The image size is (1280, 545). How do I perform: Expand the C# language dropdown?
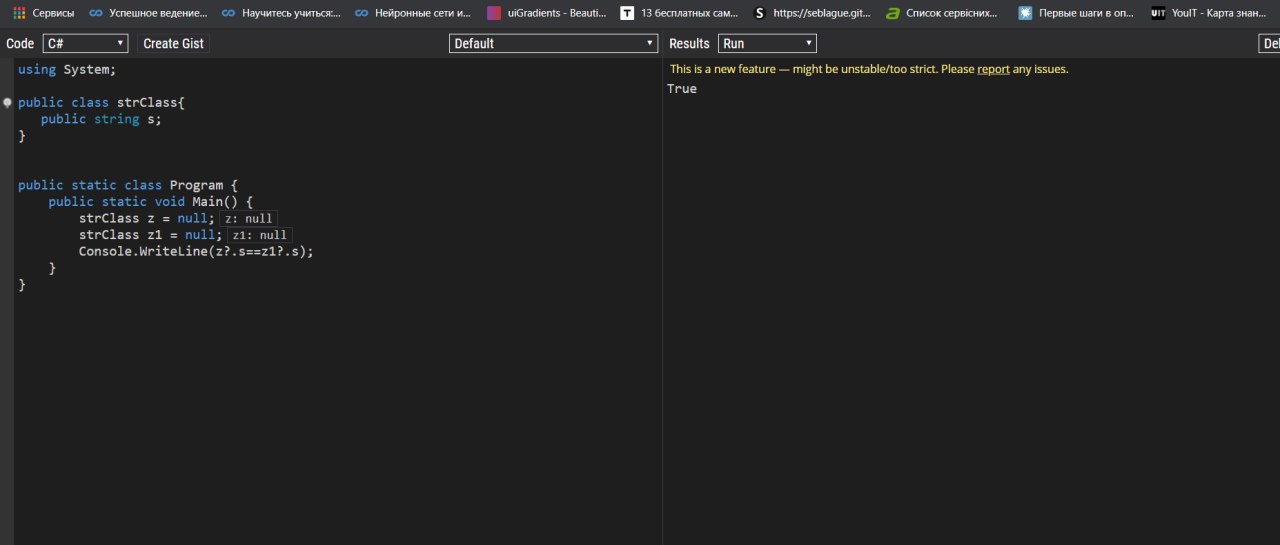click(x=85, y=43)
